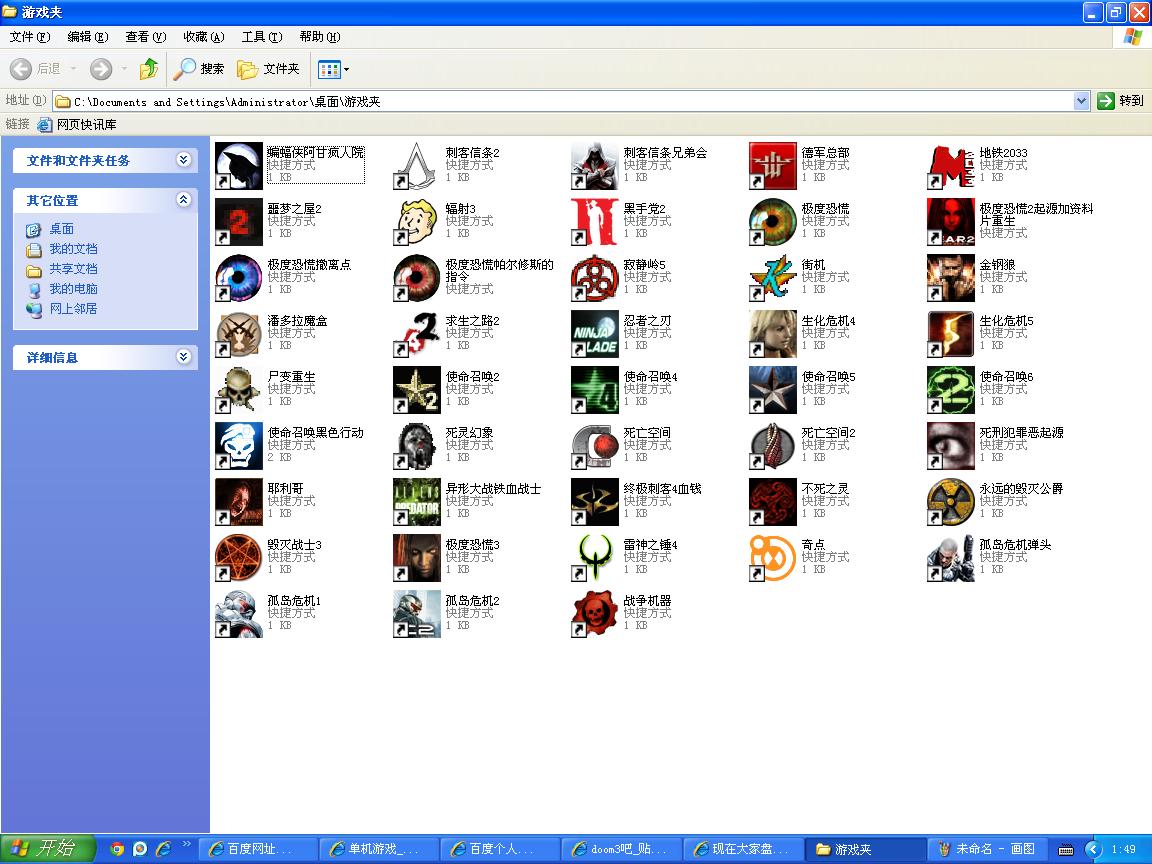Switch to the 百度网址 taskbar window

(x=259, y=849)
